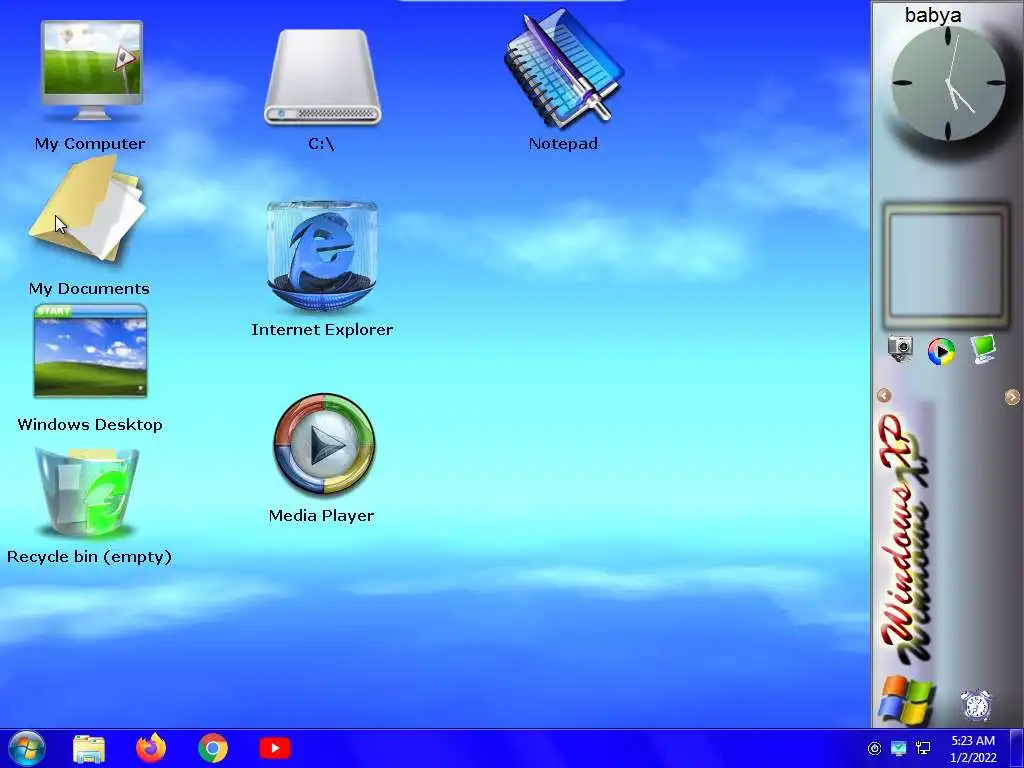Image resolution: width=1024 pixels, height=768 pixels.
Task: Launch Firefox from the taskbar
Action: click(x=151, y=748)
